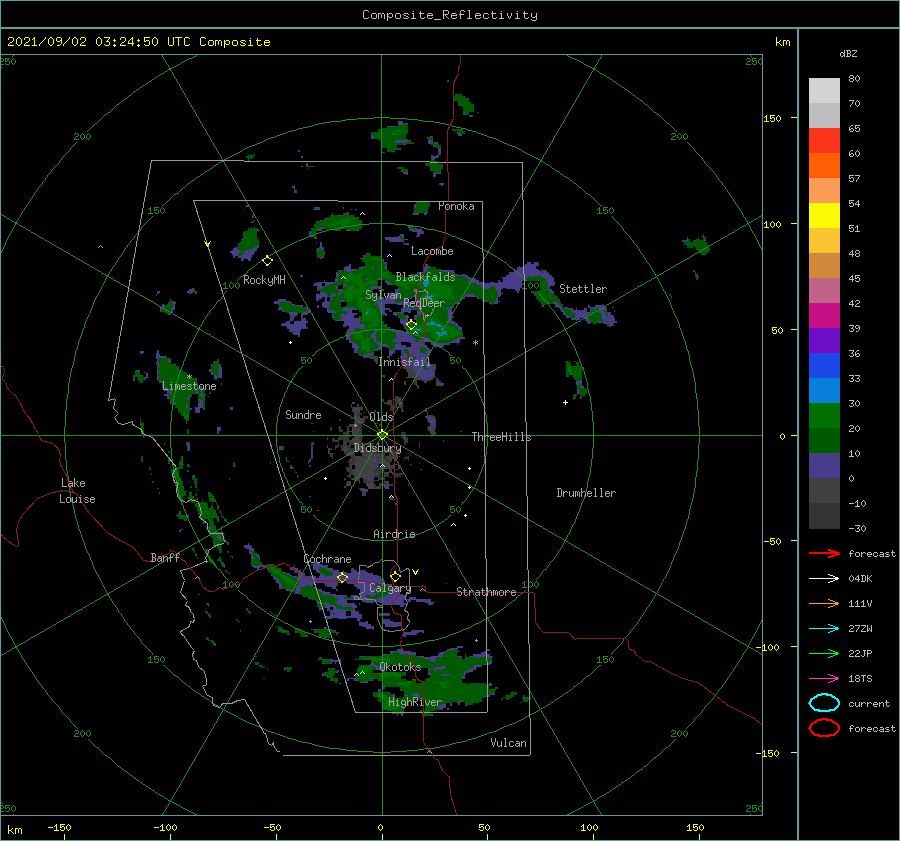Image resolution: width=900 pixels, height=841 pixels.
Task: Click the Calgary city label
Action: pyautogui.click(x=390, y=588)
